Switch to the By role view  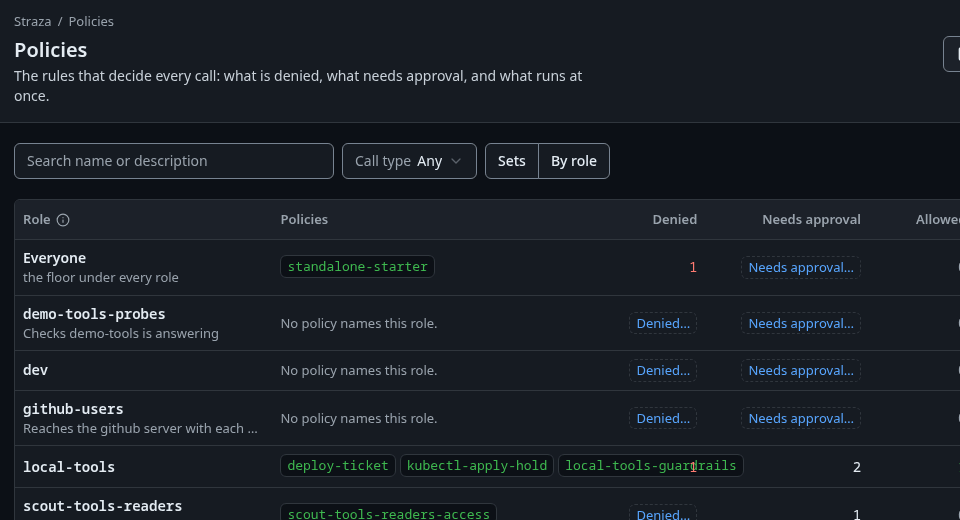tap(574, 161)
